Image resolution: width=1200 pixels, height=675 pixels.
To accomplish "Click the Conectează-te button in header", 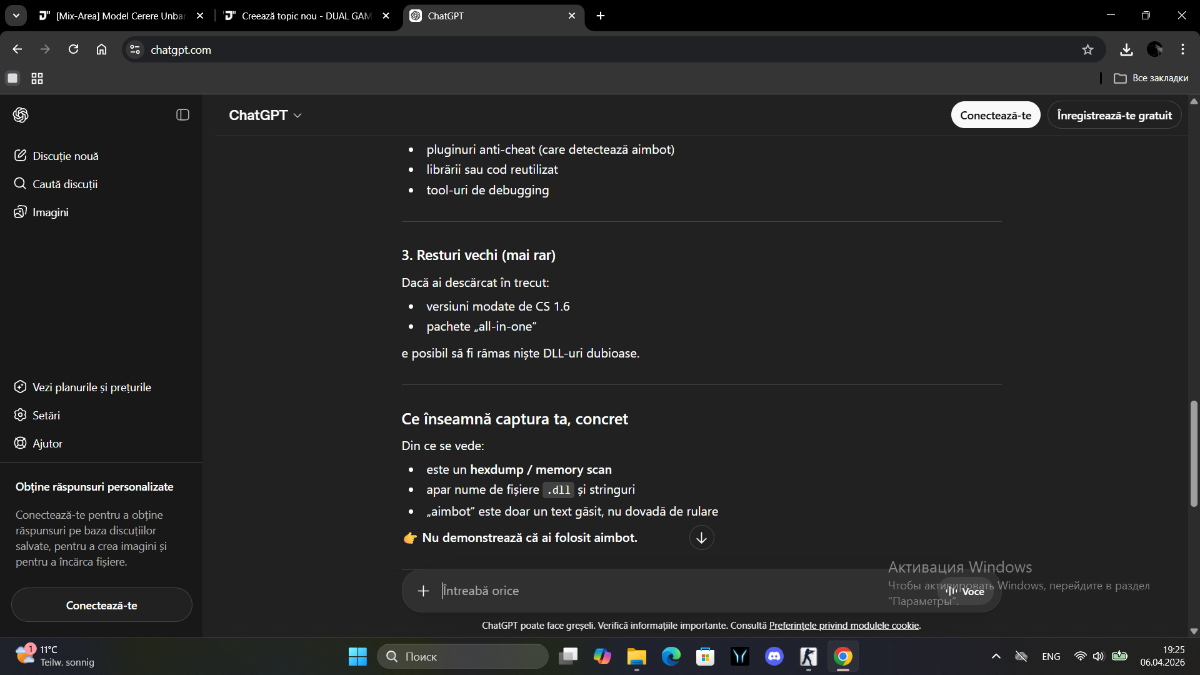I will [x=995, y=115].
